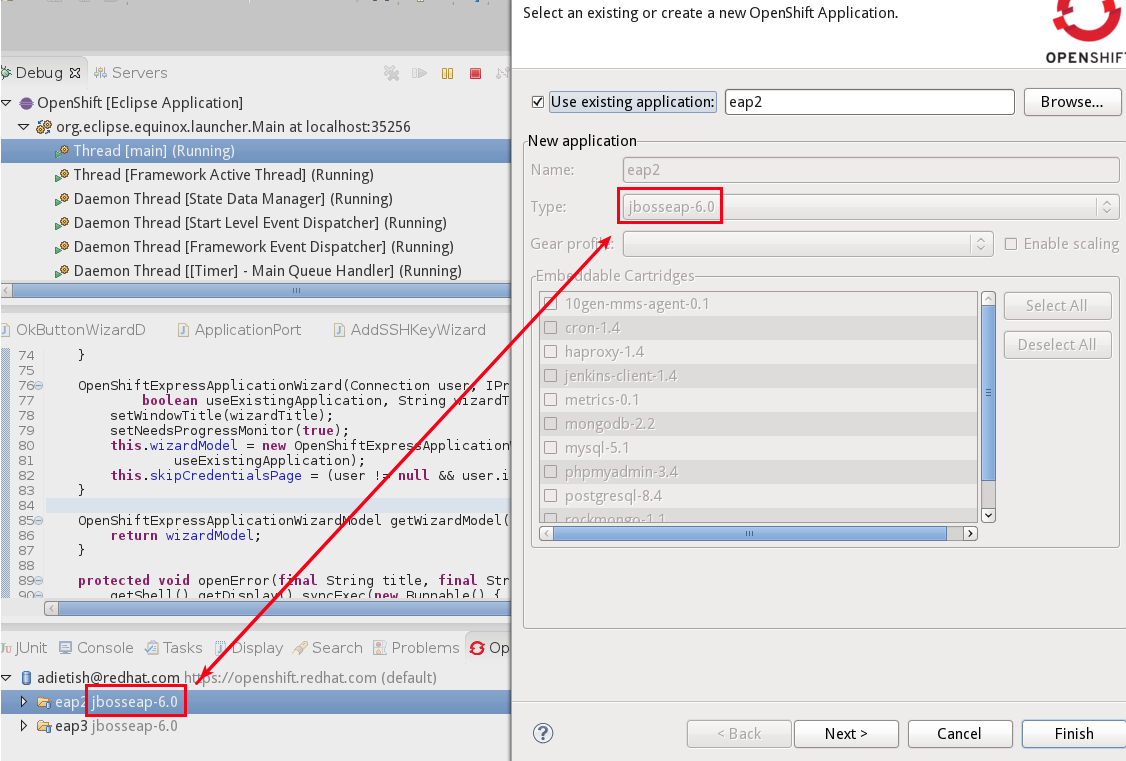The width and height of the screenshot is (1126, 761).
Task: Collapse method at line 76 fold marker
Action: click(39, 386)
